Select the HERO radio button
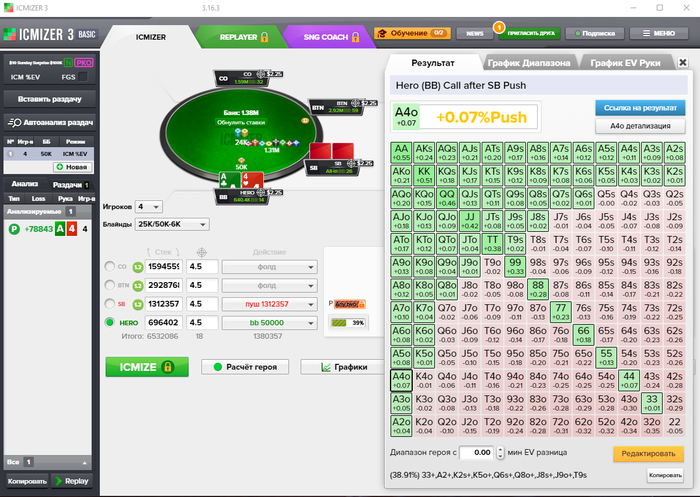 [x=109, y=322]
